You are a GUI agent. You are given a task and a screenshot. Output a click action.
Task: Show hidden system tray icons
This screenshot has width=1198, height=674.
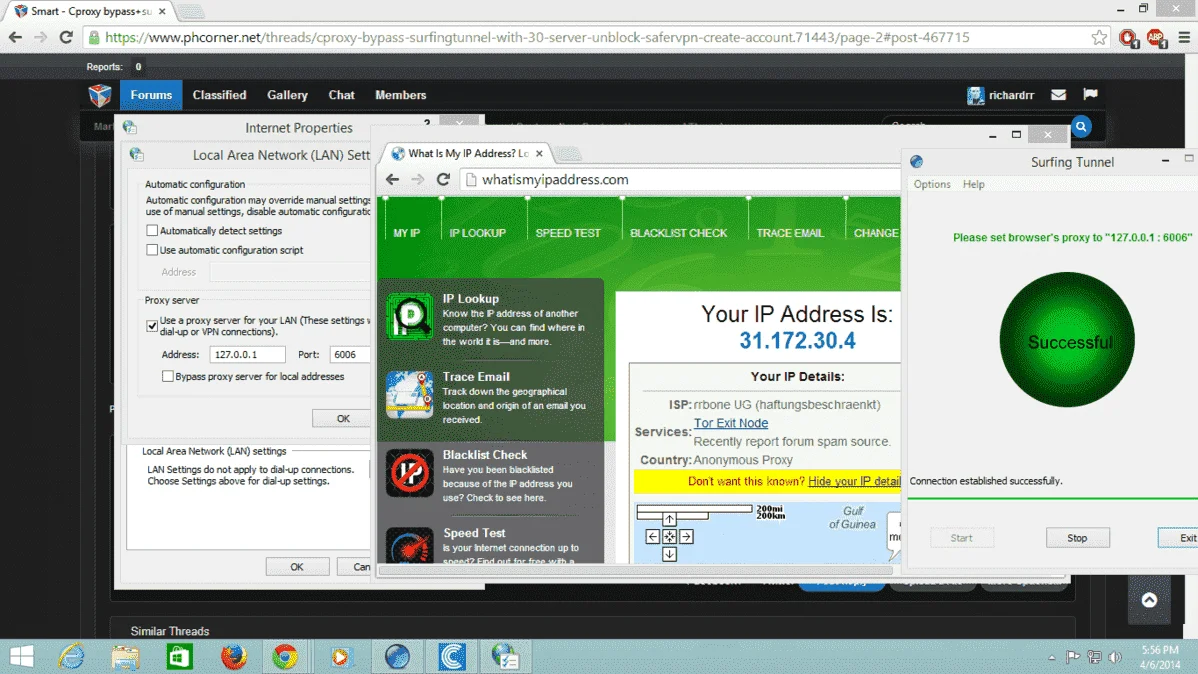(1051, 657)
